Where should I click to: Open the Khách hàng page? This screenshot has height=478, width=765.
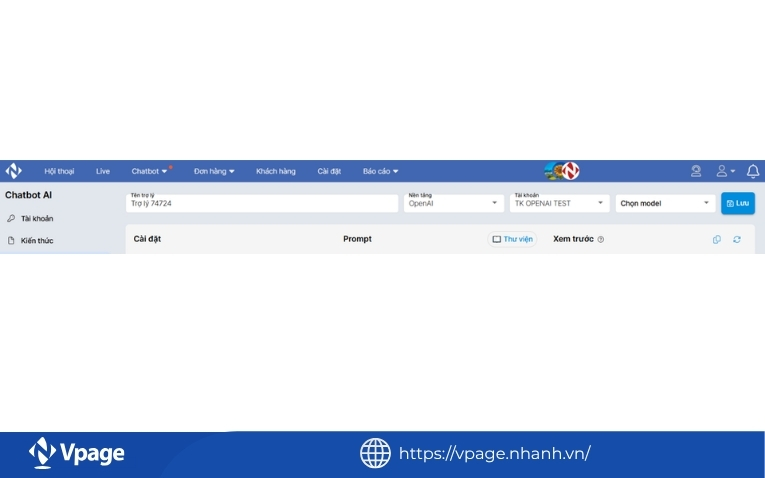pyautogui.click(x=276, y=171)
